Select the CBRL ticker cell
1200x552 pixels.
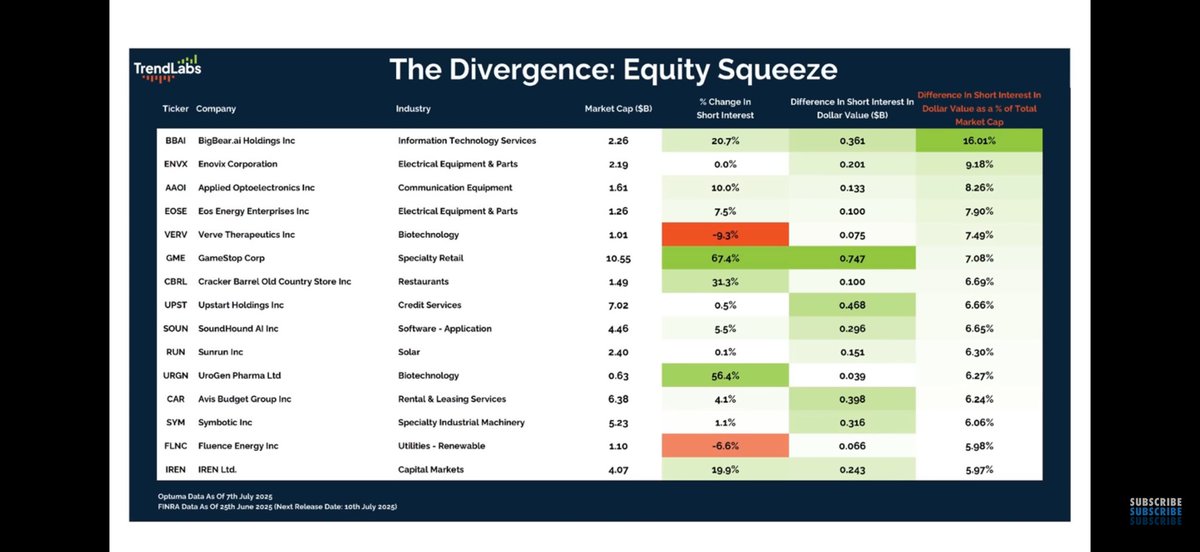click(x=175, y=282)
